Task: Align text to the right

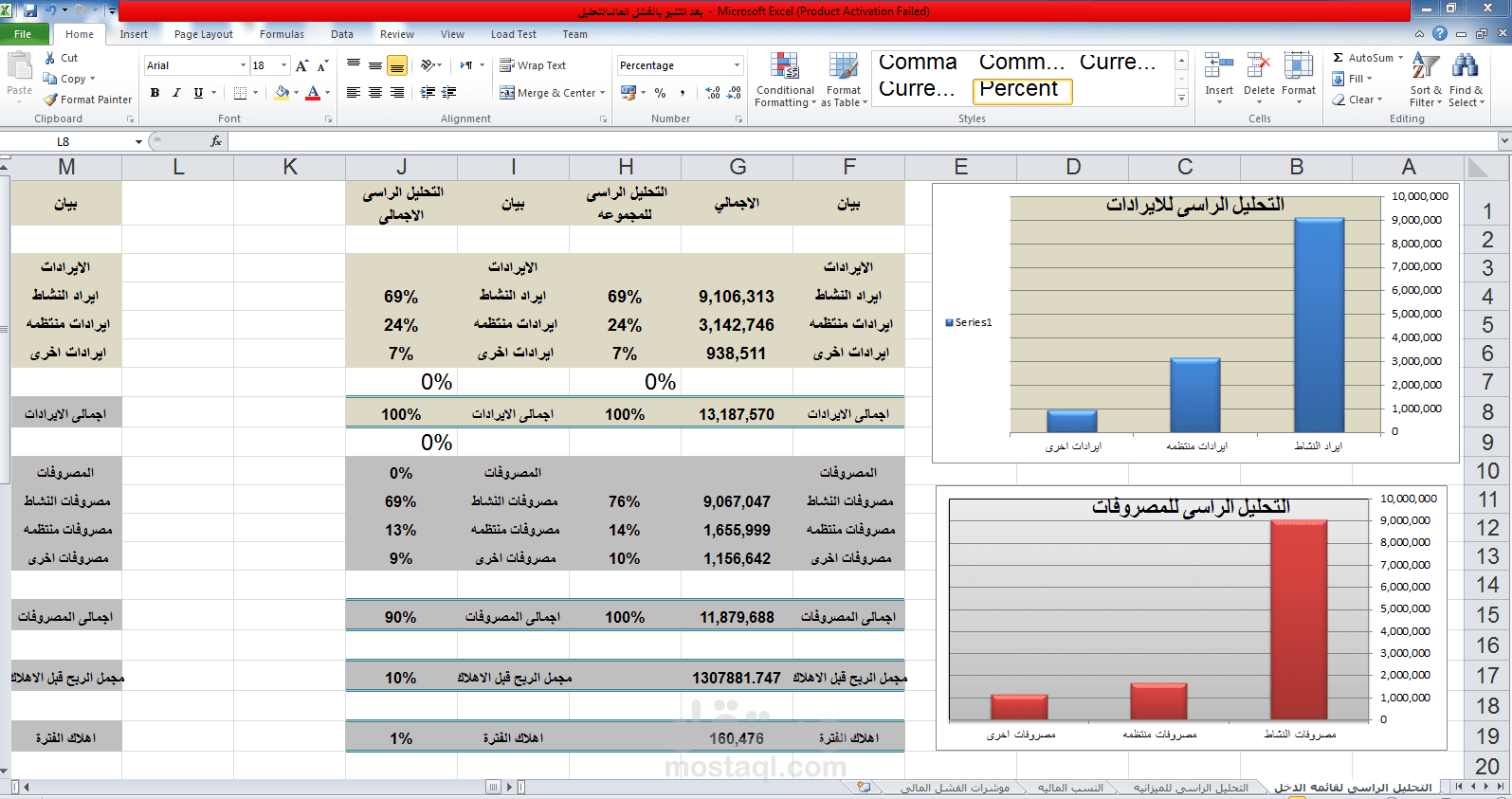Action: 397,93
